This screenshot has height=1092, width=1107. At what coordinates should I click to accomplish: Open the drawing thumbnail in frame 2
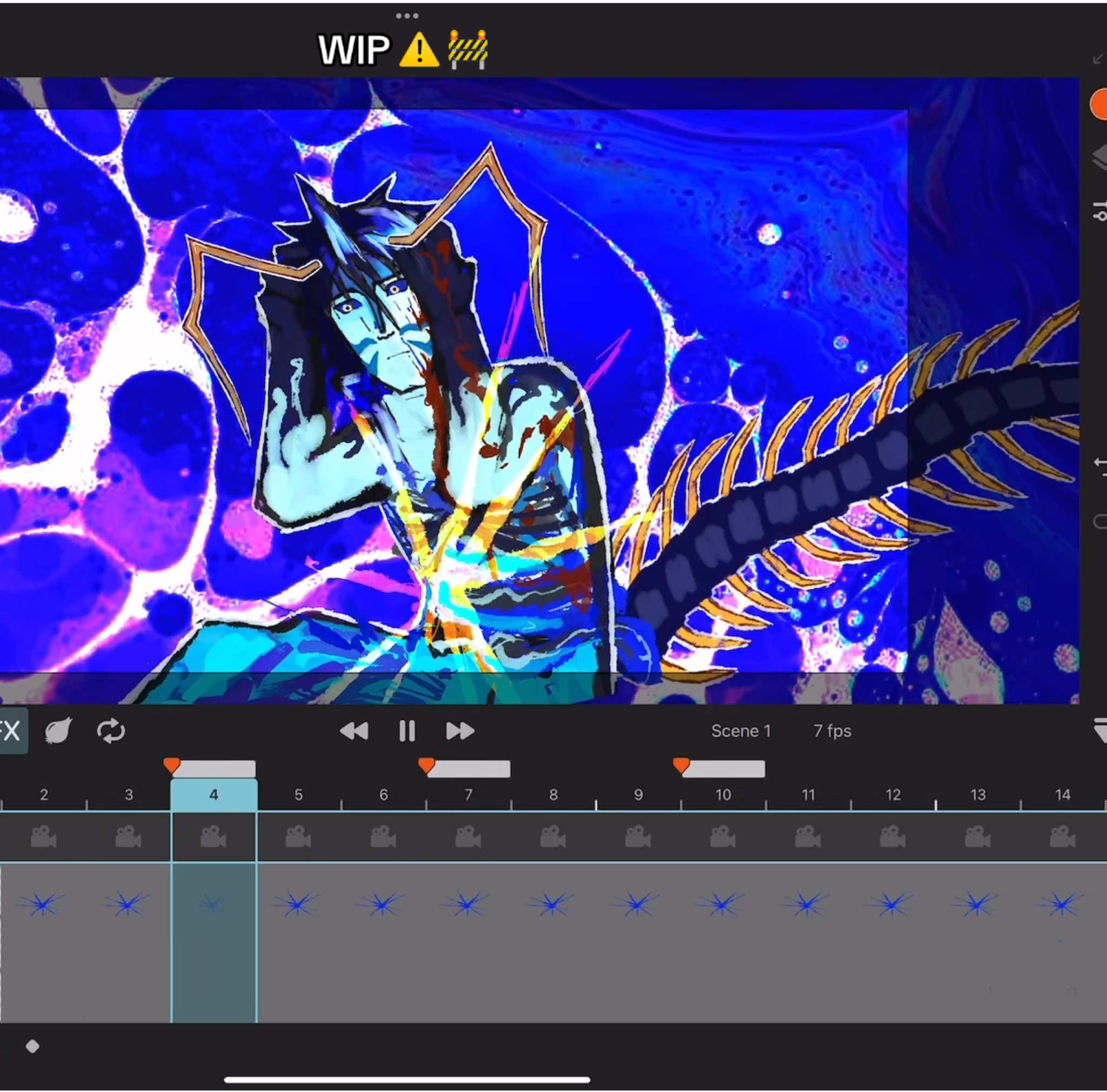pos(42,903)
